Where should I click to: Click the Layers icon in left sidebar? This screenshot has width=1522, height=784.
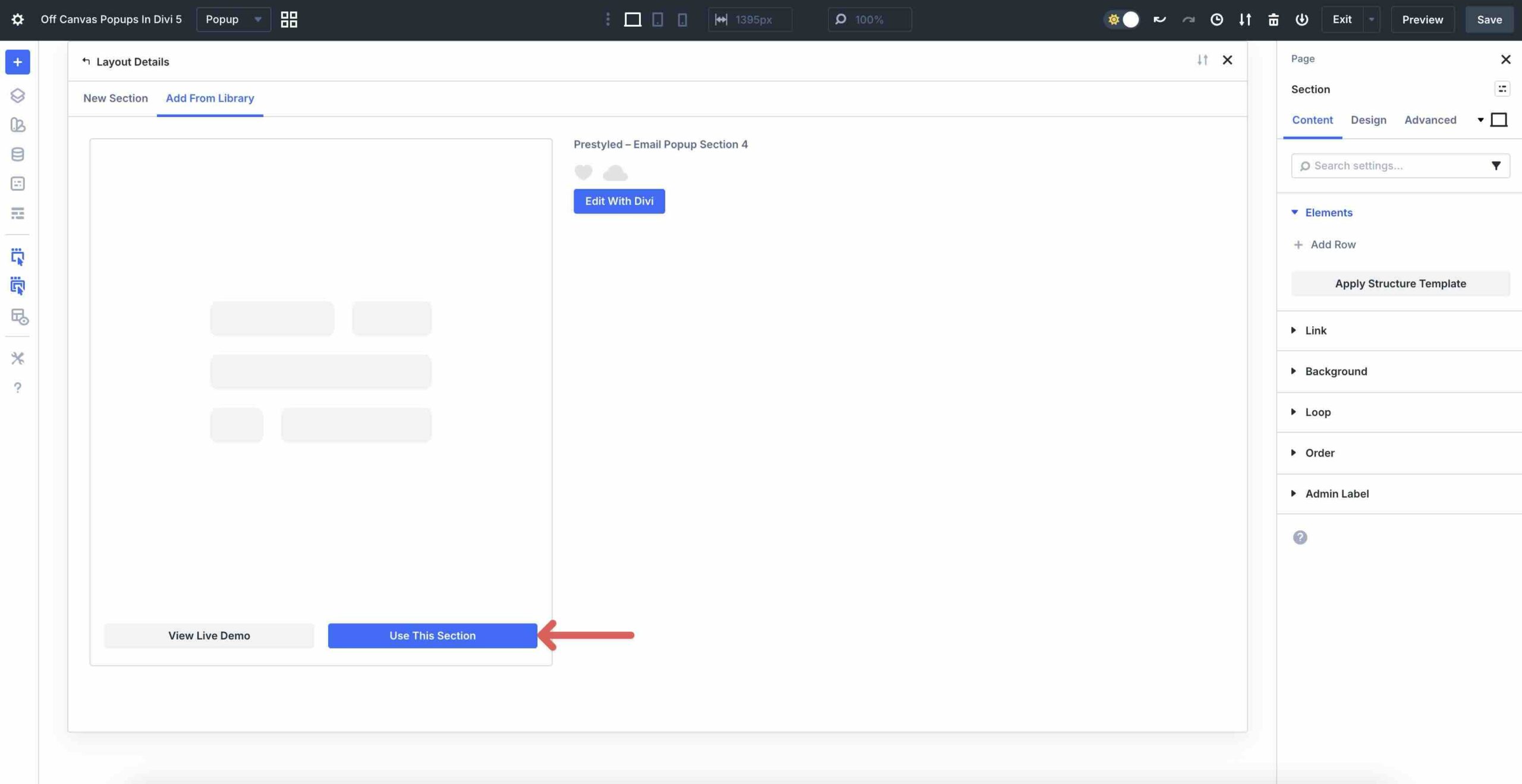coord(17,95)
